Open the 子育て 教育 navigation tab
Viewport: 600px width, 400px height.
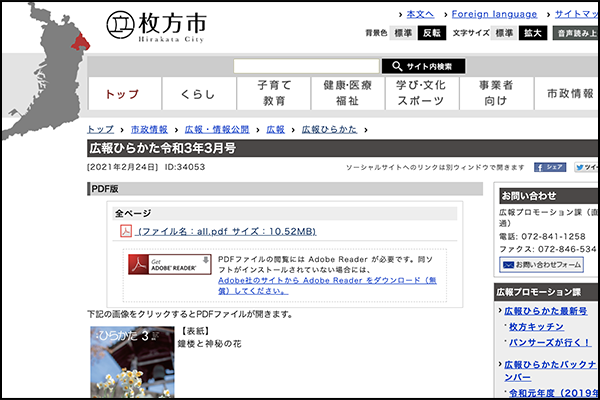coord(274,94)
